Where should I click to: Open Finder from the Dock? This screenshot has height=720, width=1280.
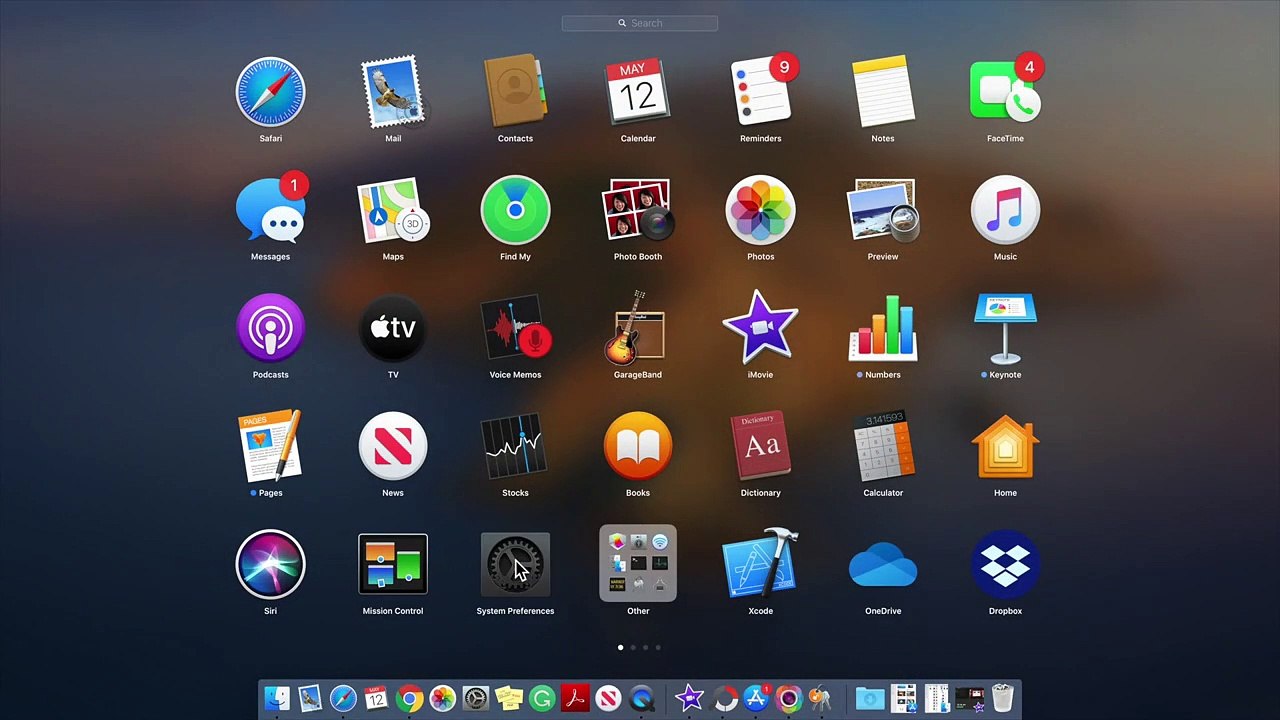pyautogui.click(x=277, y=698)
